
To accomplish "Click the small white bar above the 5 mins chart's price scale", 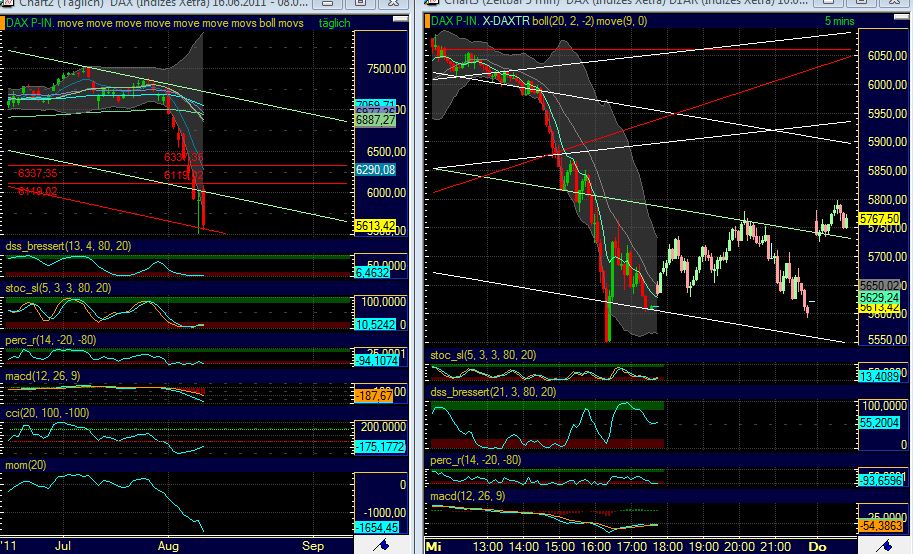I will click(x=900, y=19).
